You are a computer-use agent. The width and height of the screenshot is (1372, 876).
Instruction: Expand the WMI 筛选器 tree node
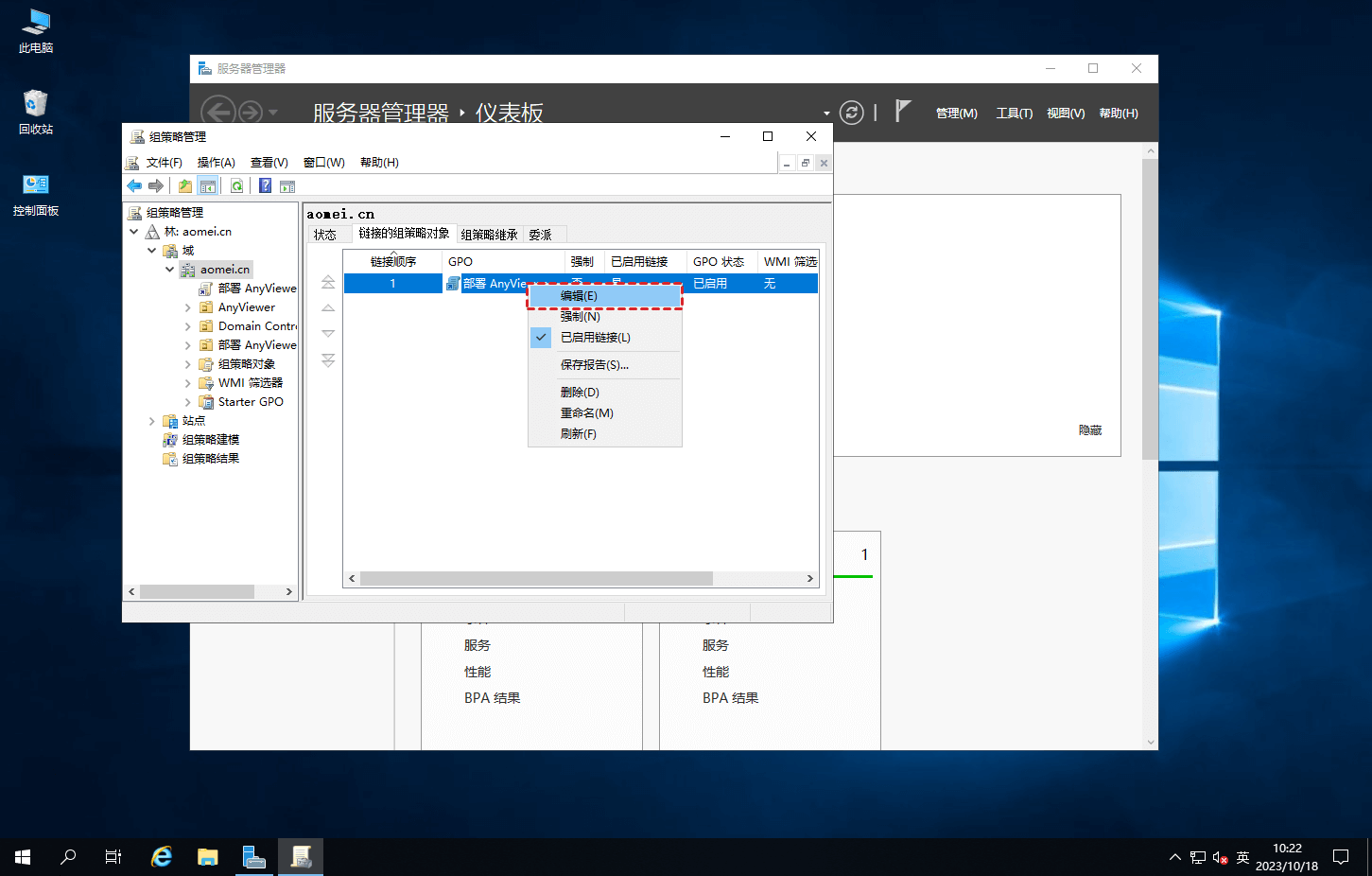click(187, 383)
